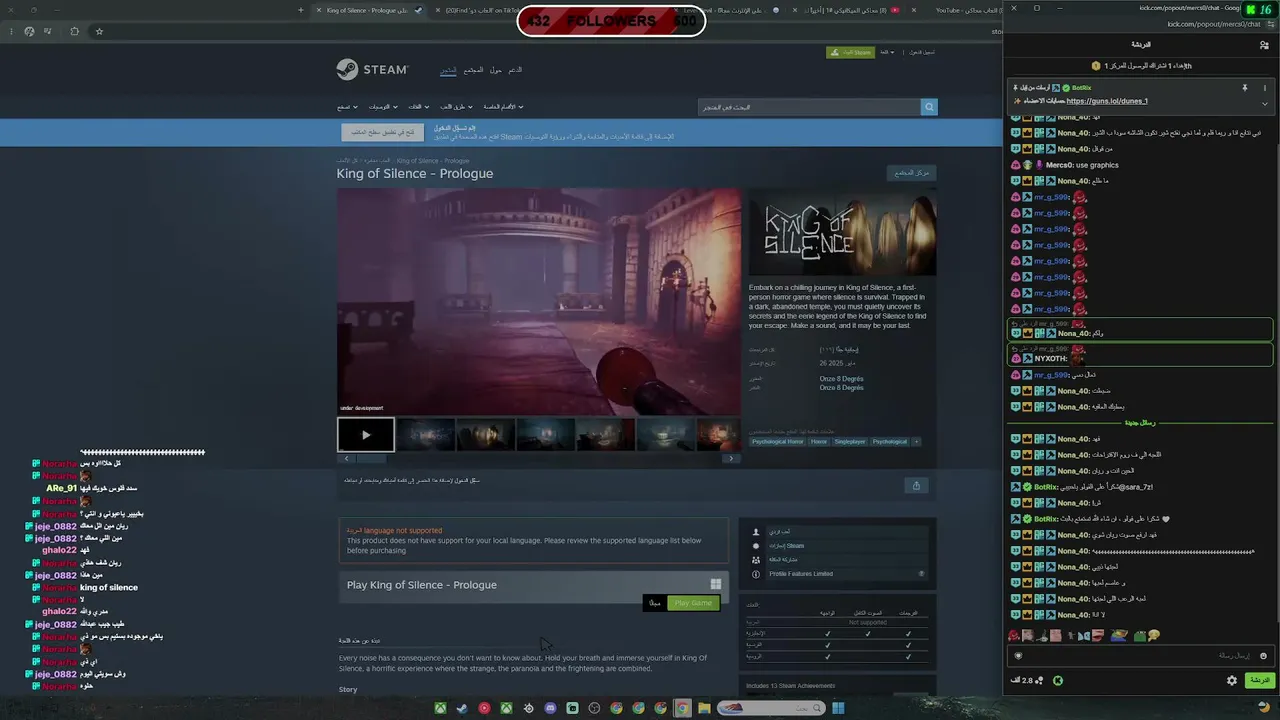Viewport: 1280px width, 720px height.
Task: Open the language dropdown beside Install Steam
Action: coord(887,52)
